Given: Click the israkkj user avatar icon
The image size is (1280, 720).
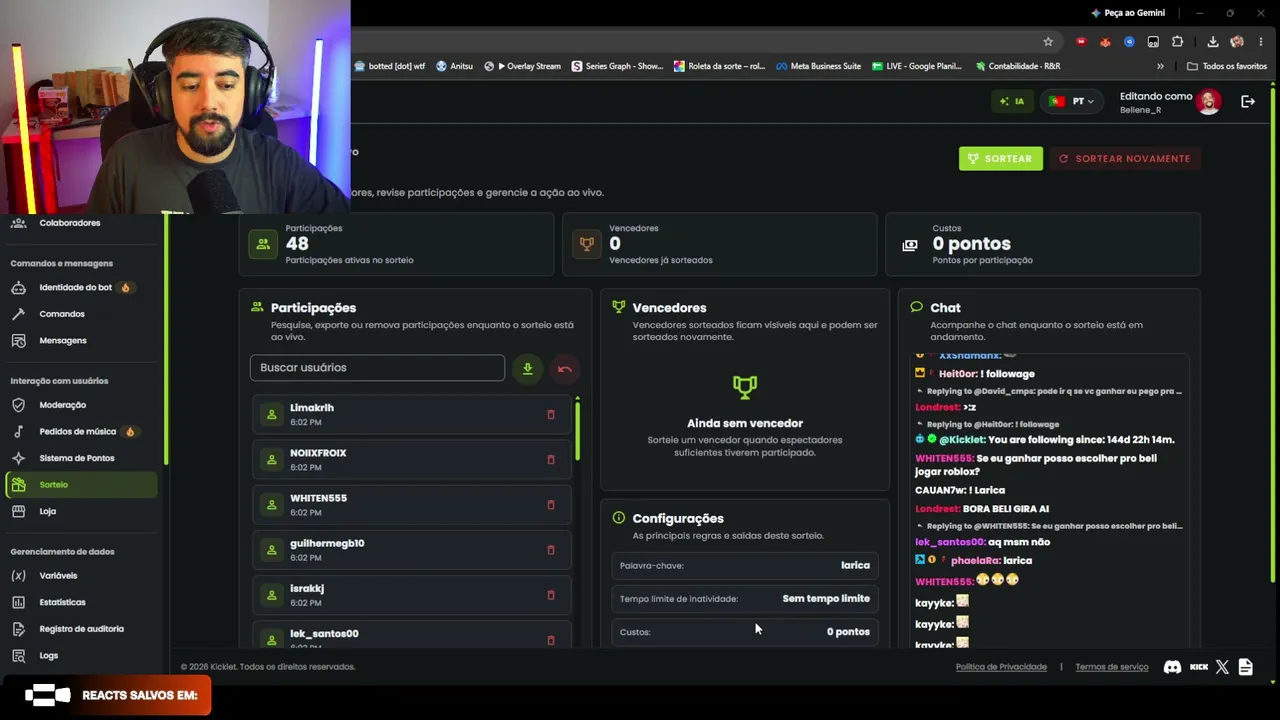Looking at the screenshot, I should coord(271,595).
